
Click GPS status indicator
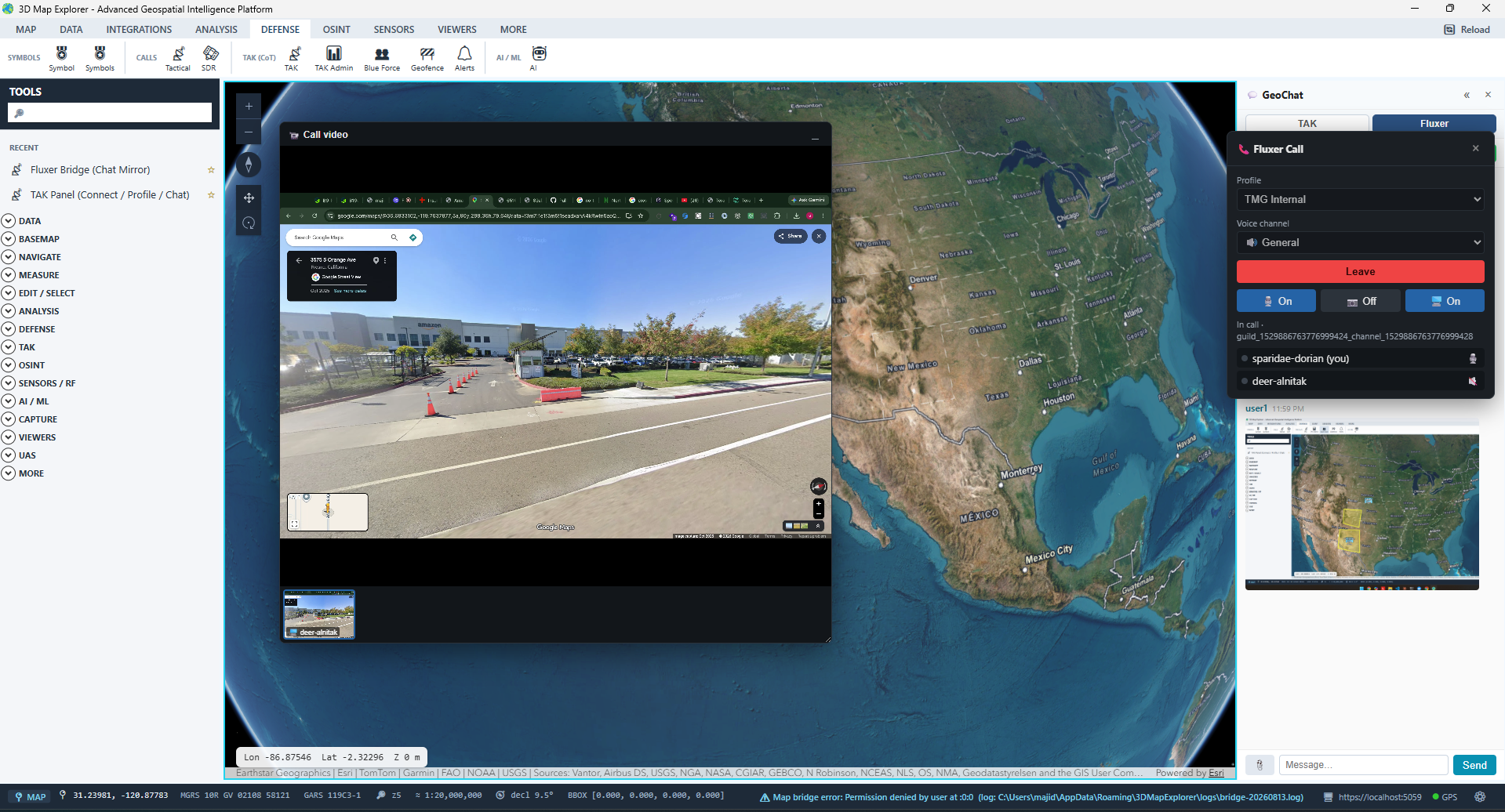1445,797
